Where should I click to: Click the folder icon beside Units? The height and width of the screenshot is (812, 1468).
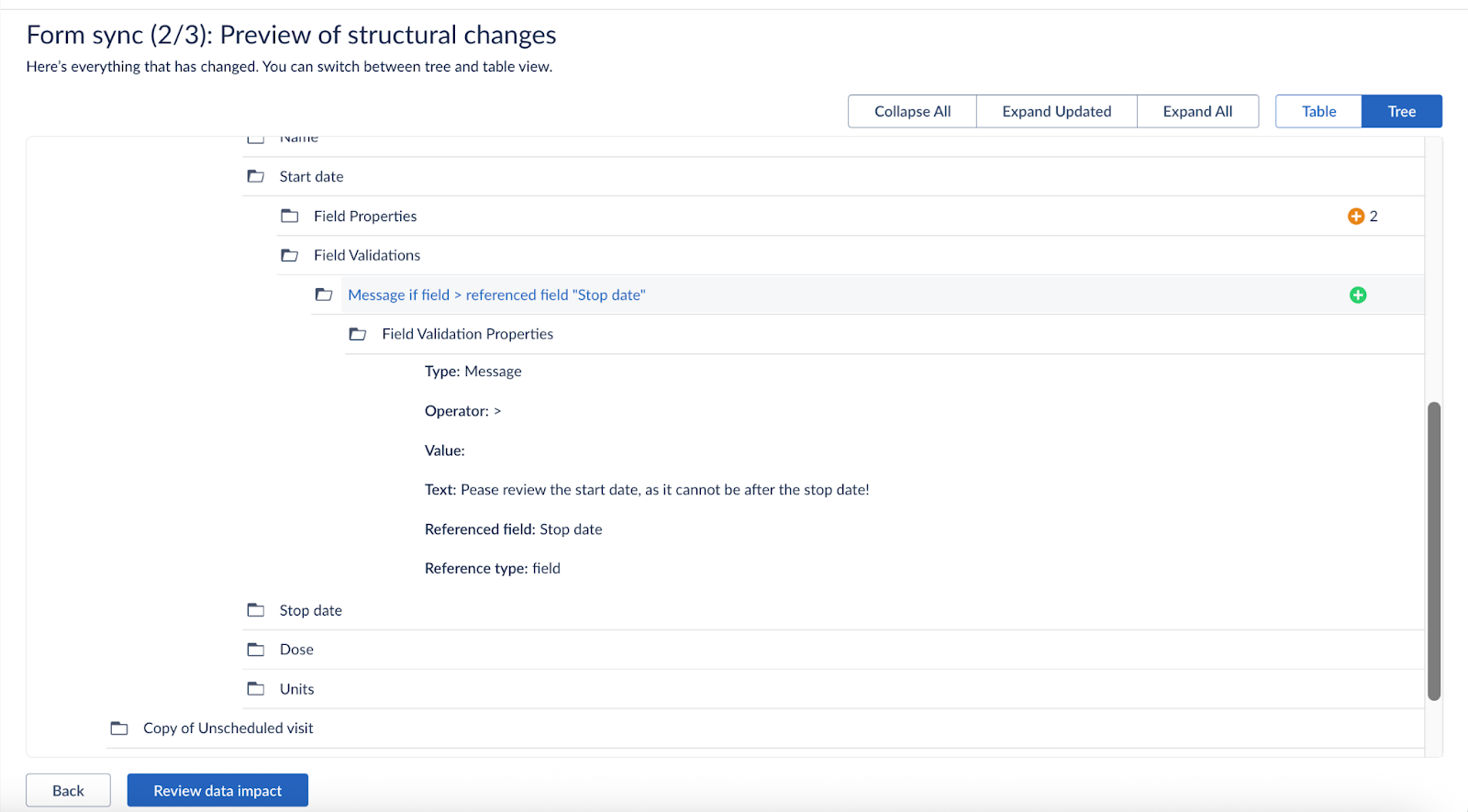[256, 689]
